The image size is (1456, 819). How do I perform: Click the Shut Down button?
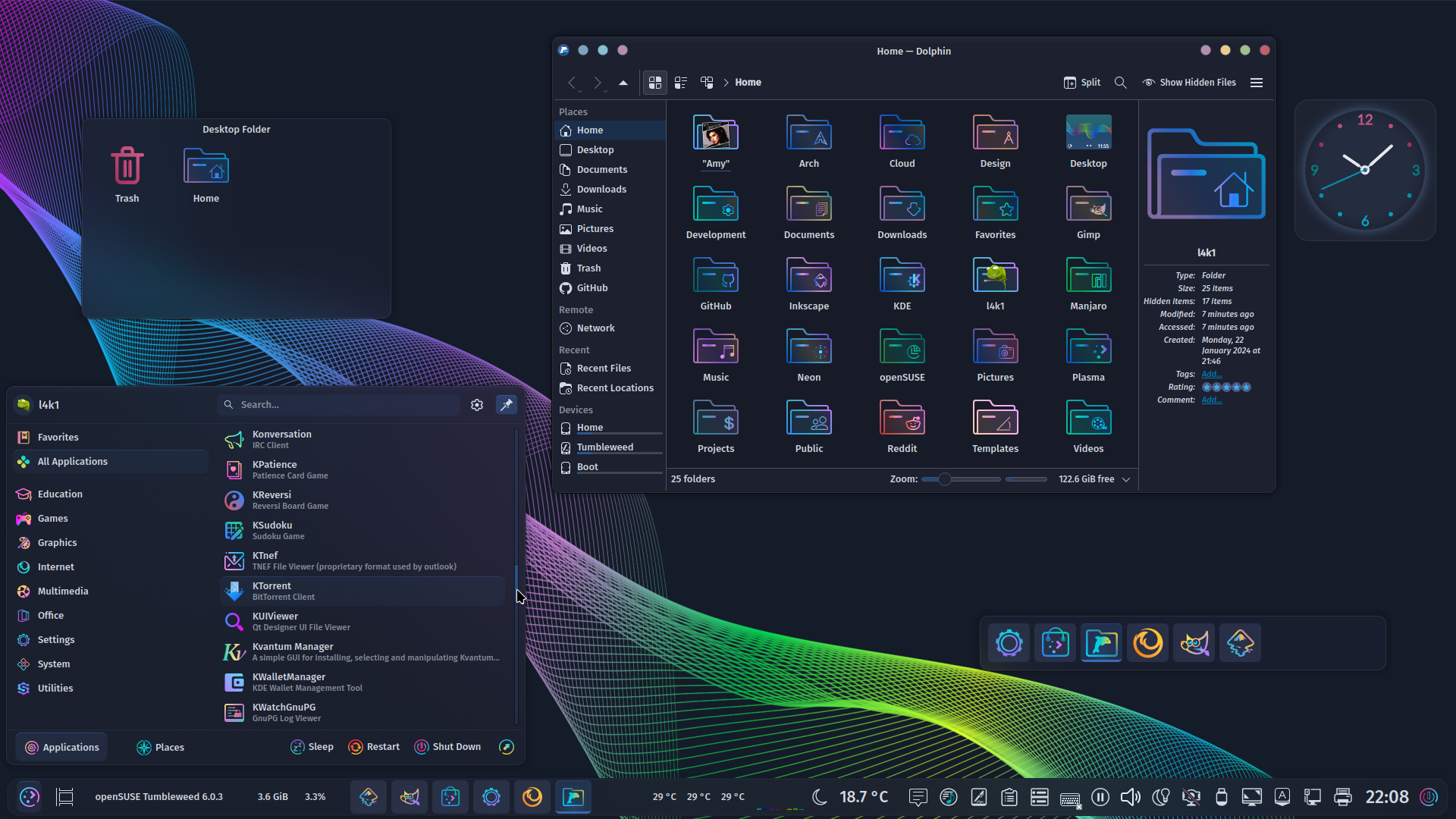click(x=447, y=748)
